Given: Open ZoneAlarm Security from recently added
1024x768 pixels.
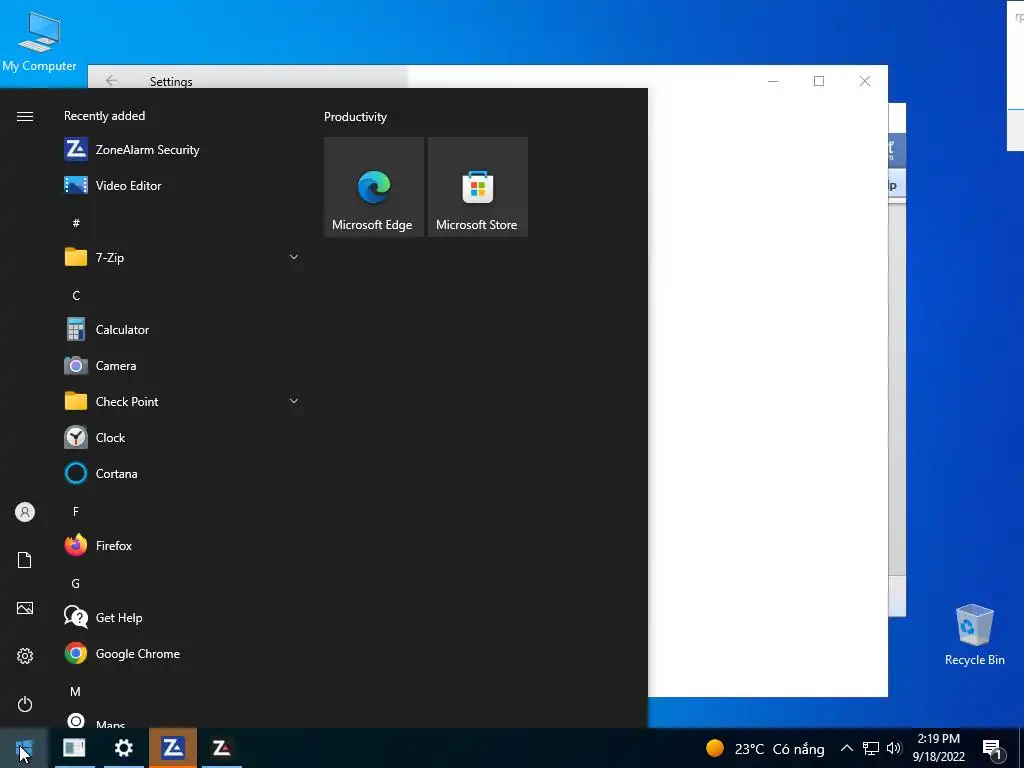Looking at the screenshot, I should pyautogui.click(x=182, y=150).
